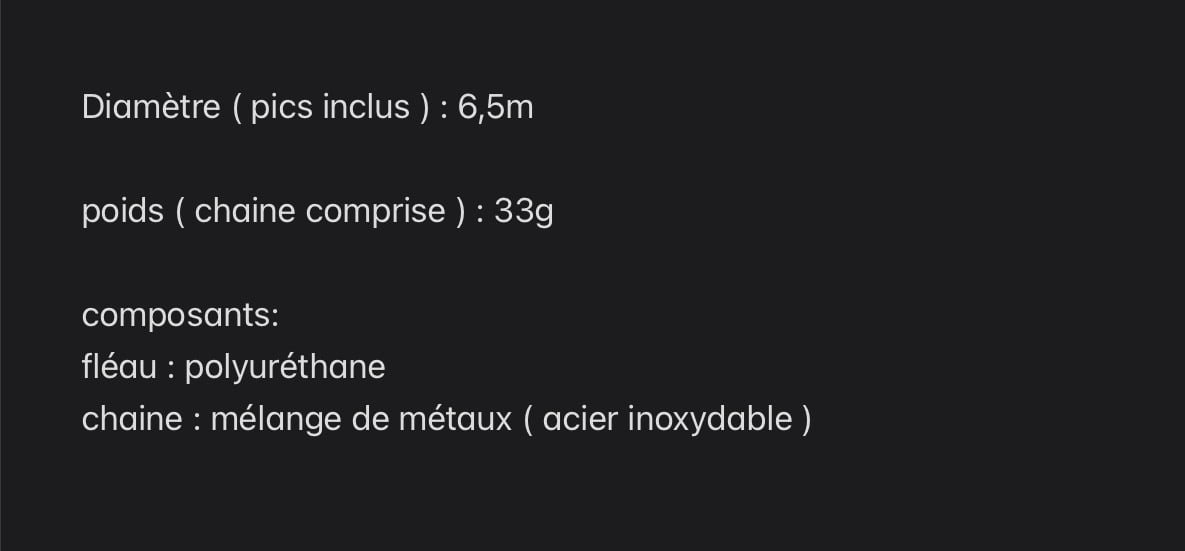Click the 'chaine comprise' phrase

[320, 211]
